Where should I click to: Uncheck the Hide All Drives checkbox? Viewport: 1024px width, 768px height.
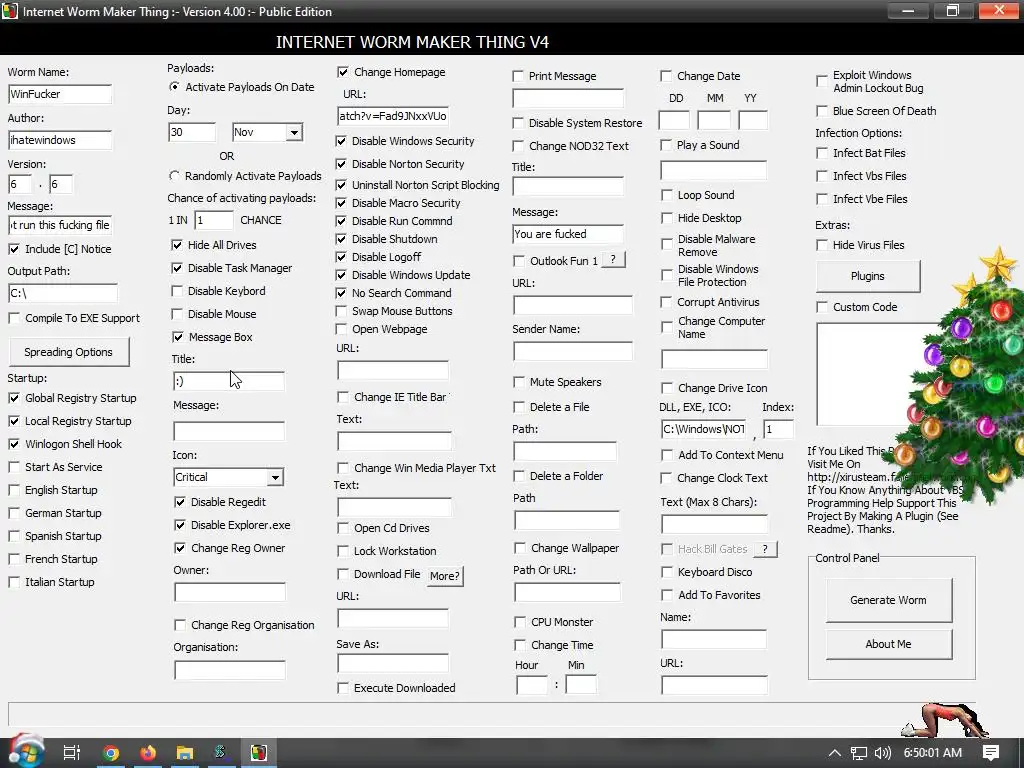point(177,245)
